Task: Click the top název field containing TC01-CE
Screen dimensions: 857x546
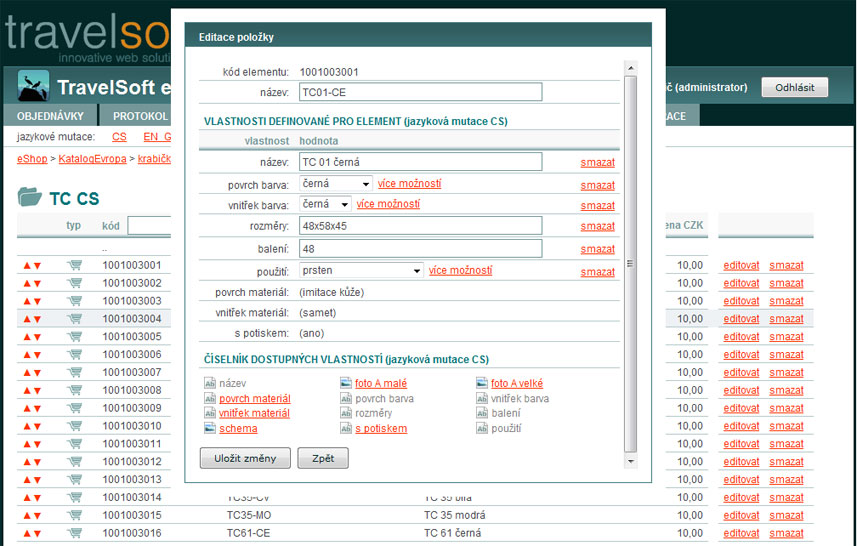Action: (x=420, y=92)
